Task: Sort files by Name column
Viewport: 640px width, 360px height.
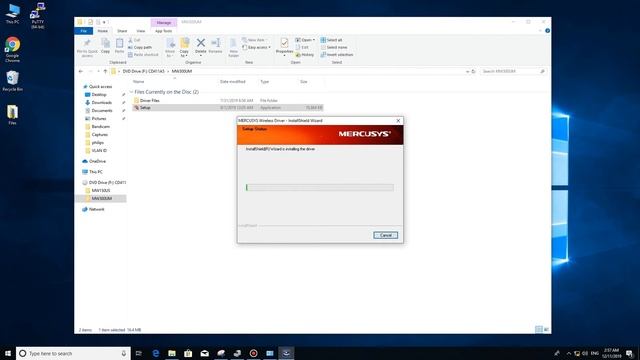Action: click(138, 82)
